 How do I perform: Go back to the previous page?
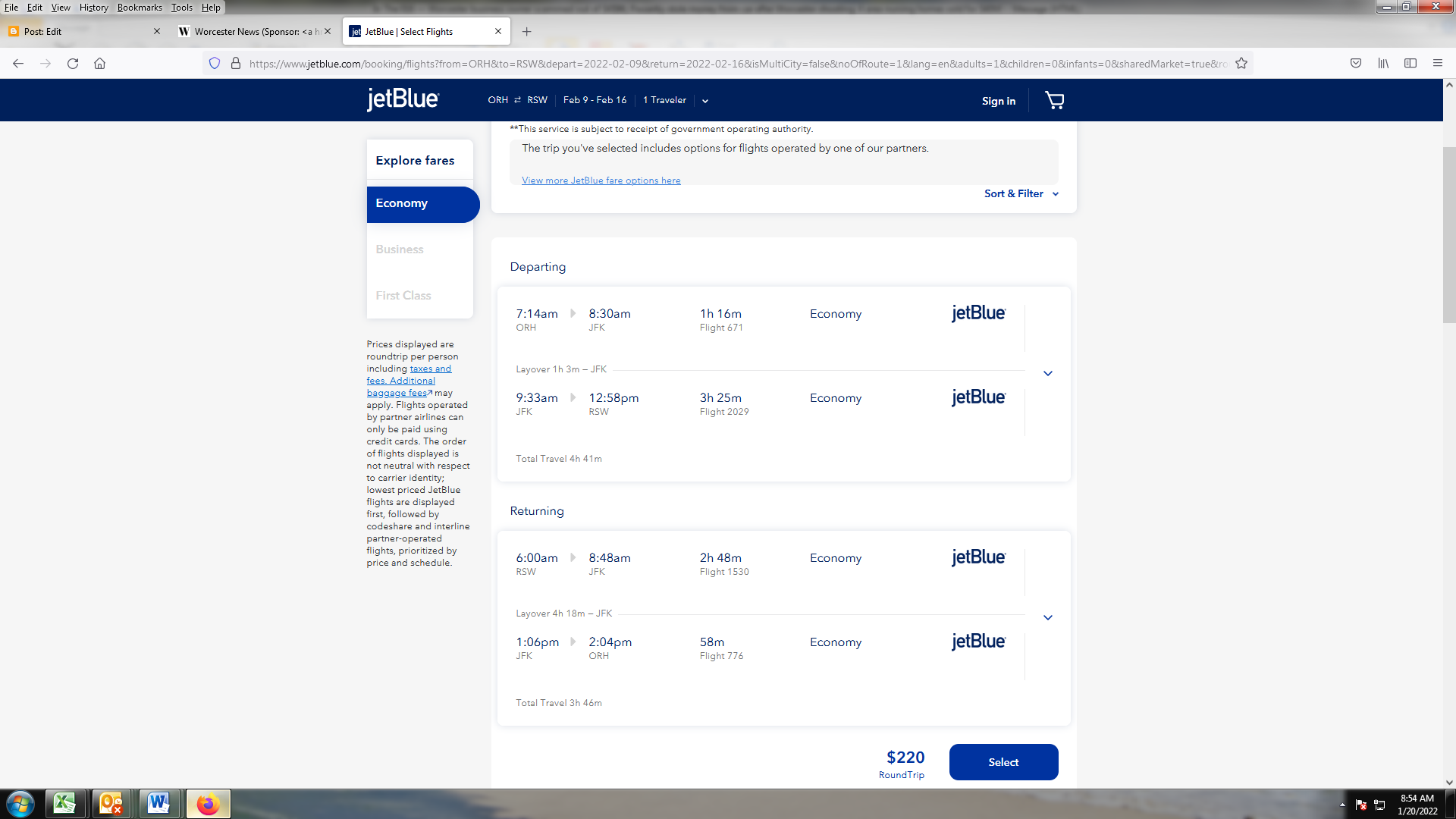18,64
